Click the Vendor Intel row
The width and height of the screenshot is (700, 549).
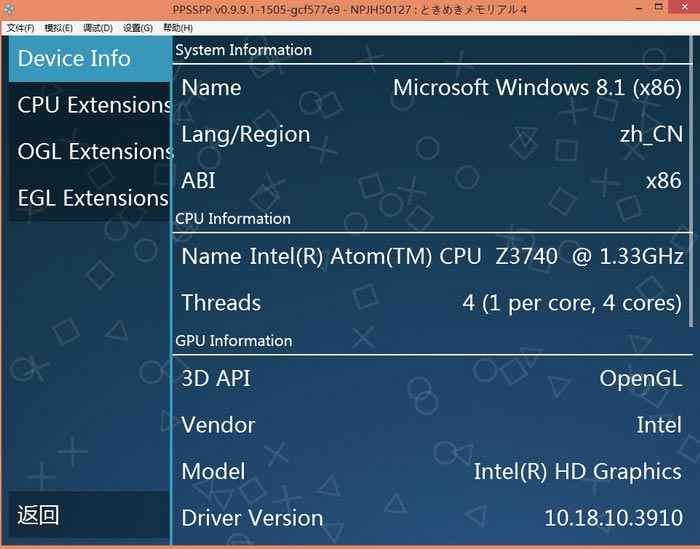(x=432, y=425)
